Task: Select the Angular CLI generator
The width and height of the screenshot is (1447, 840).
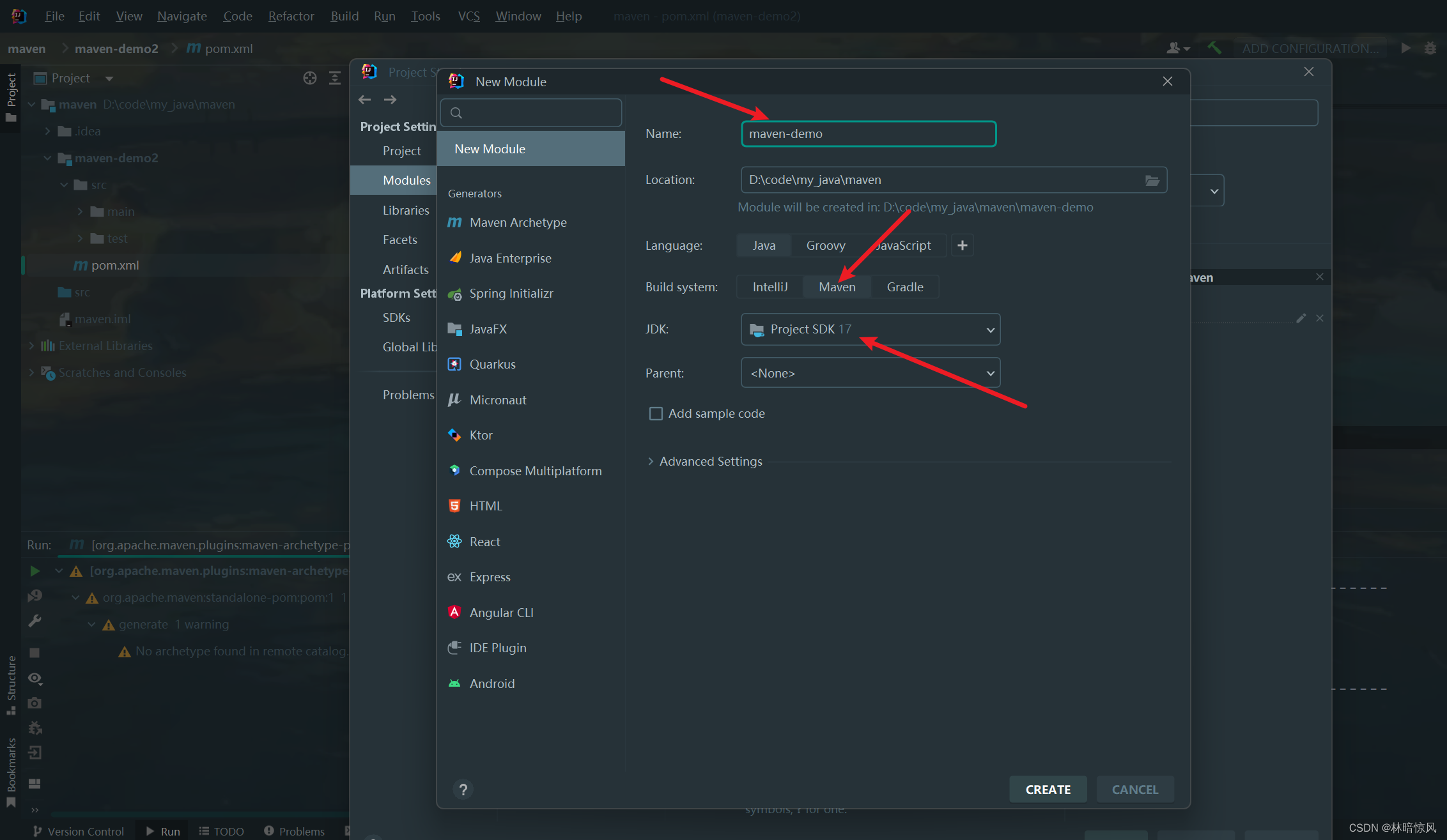Action: 501,613
